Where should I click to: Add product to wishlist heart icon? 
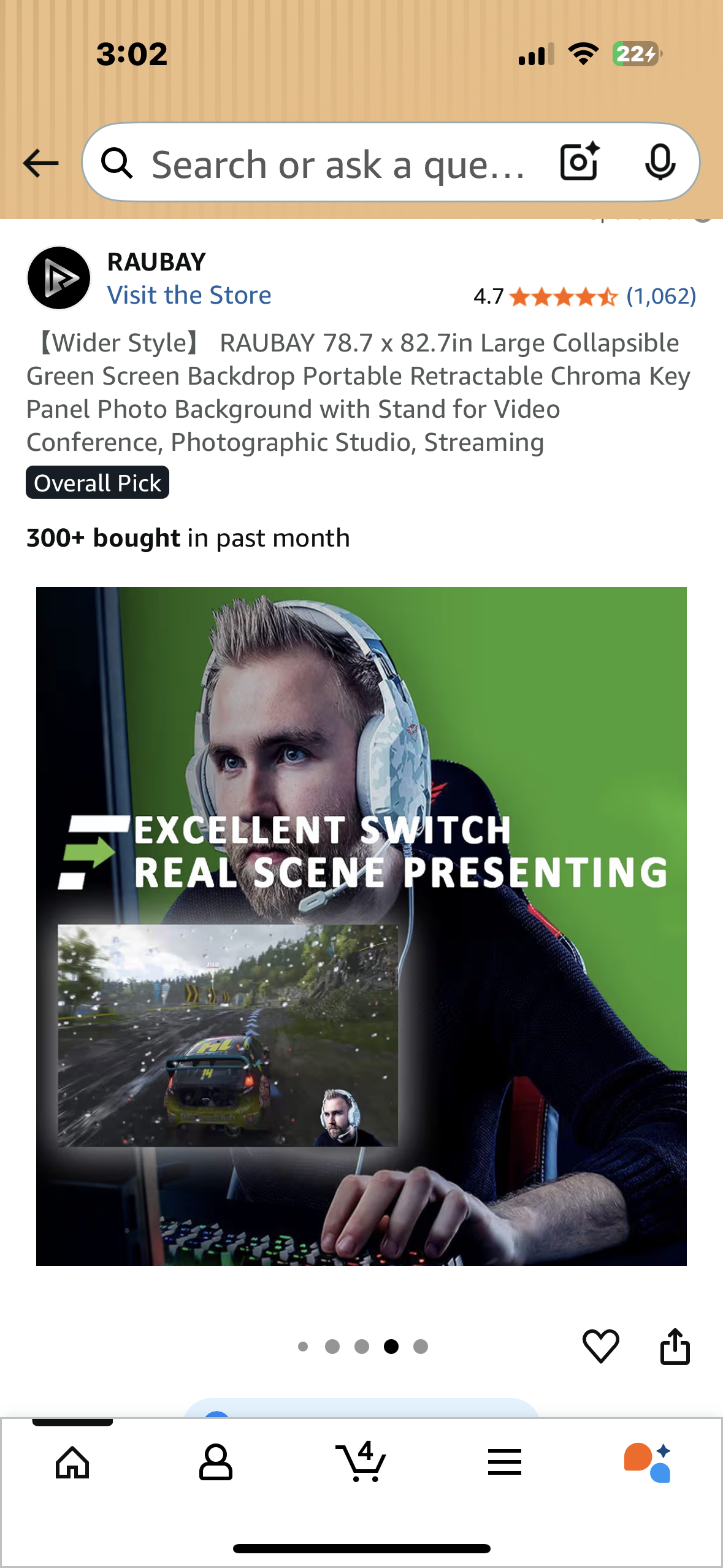pyautogui.click(x=600, y=1346)
